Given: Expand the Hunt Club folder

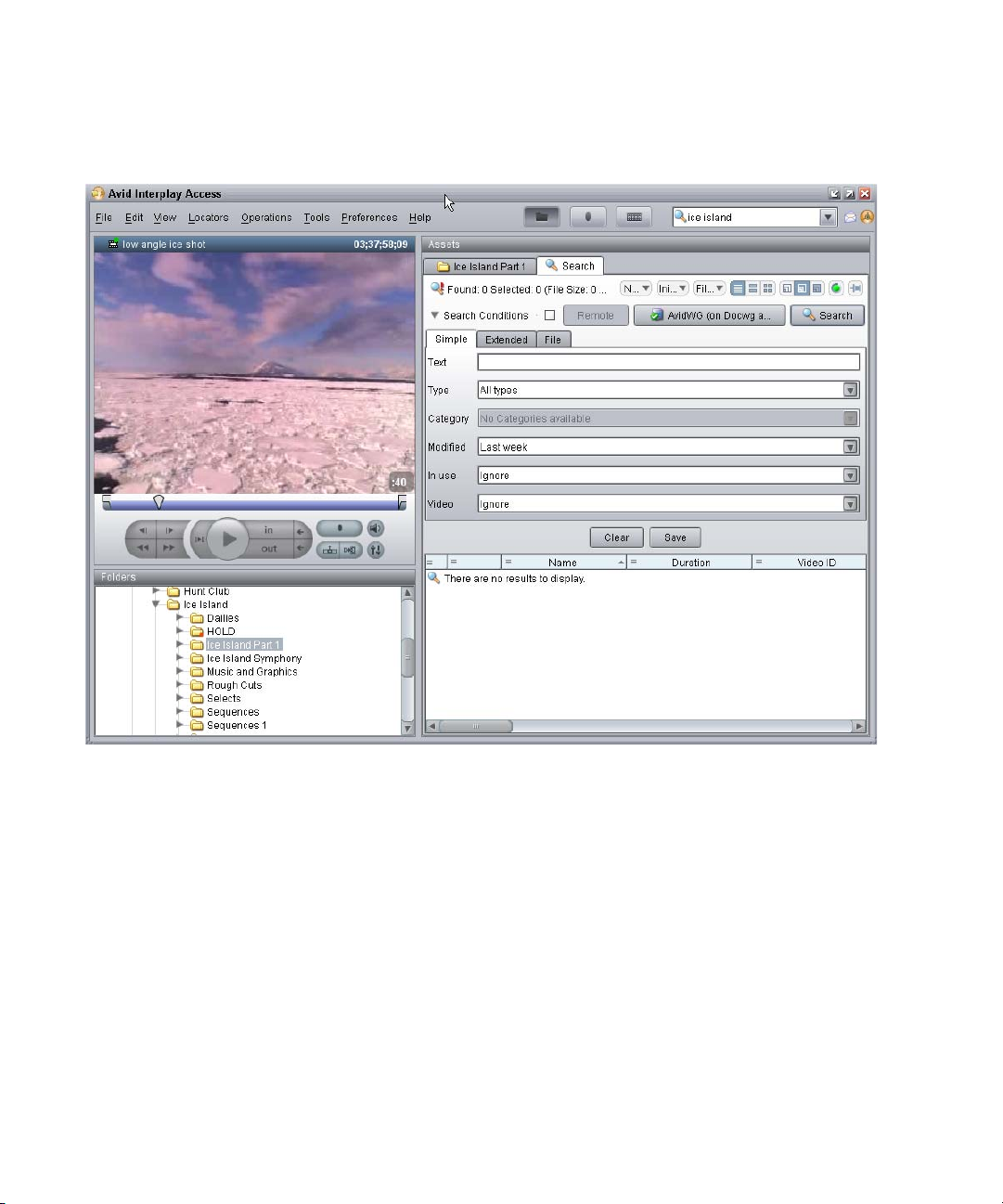Looking at the screenshot, I should [x=157, y=591].
